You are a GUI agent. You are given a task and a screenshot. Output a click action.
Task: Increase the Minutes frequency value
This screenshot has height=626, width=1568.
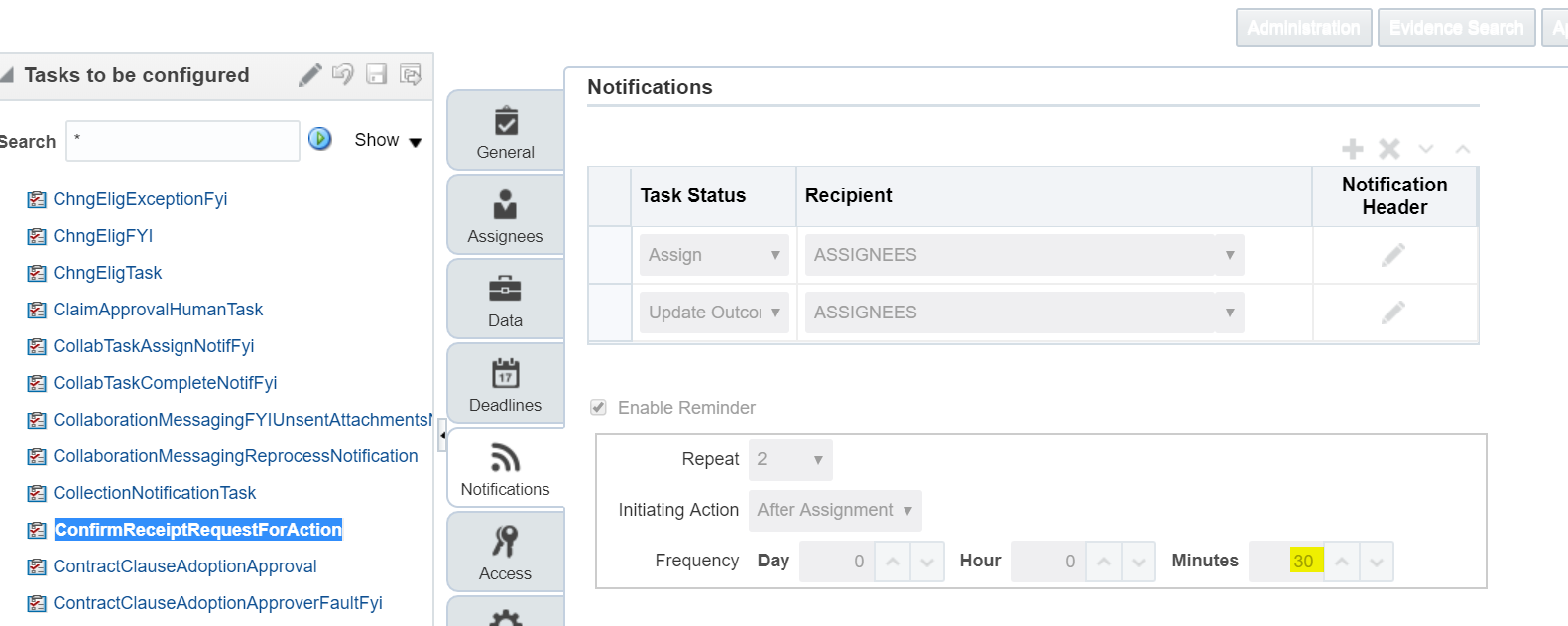click(x=1342, y=562)
